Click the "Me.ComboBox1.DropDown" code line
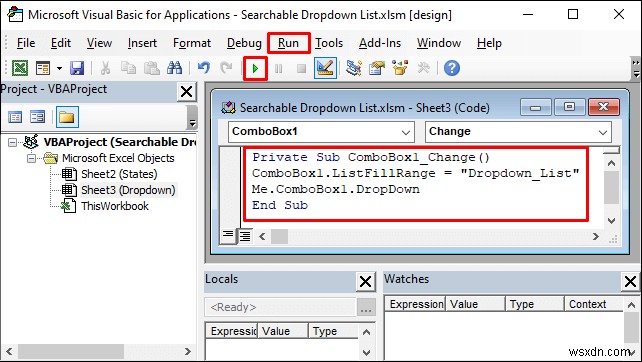Image resolution: width=642 pixels, height=362 pixels. (x=336, y=189)
